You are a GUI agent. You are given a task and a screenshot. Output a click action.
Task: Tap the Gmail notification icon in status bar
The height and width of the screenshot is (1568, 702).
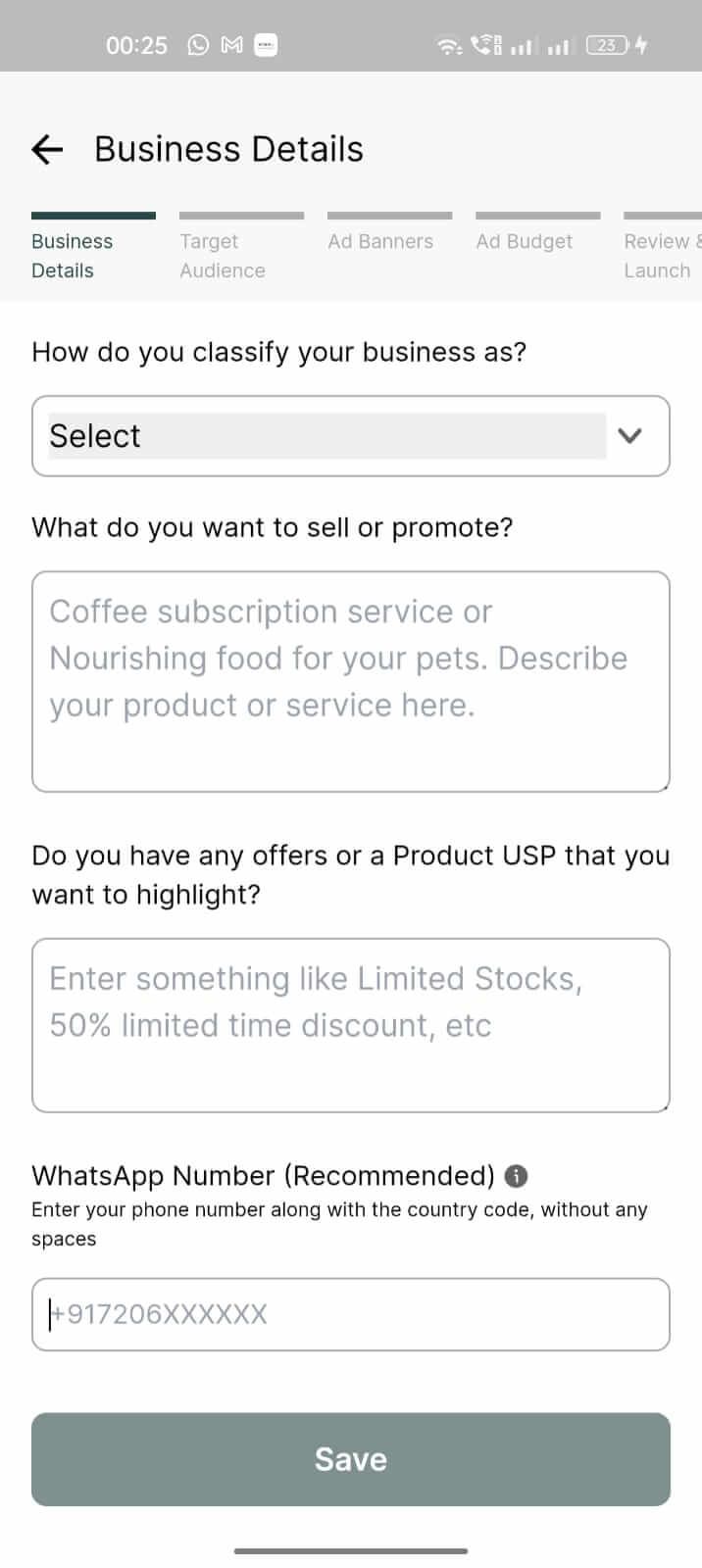[232, 45]
